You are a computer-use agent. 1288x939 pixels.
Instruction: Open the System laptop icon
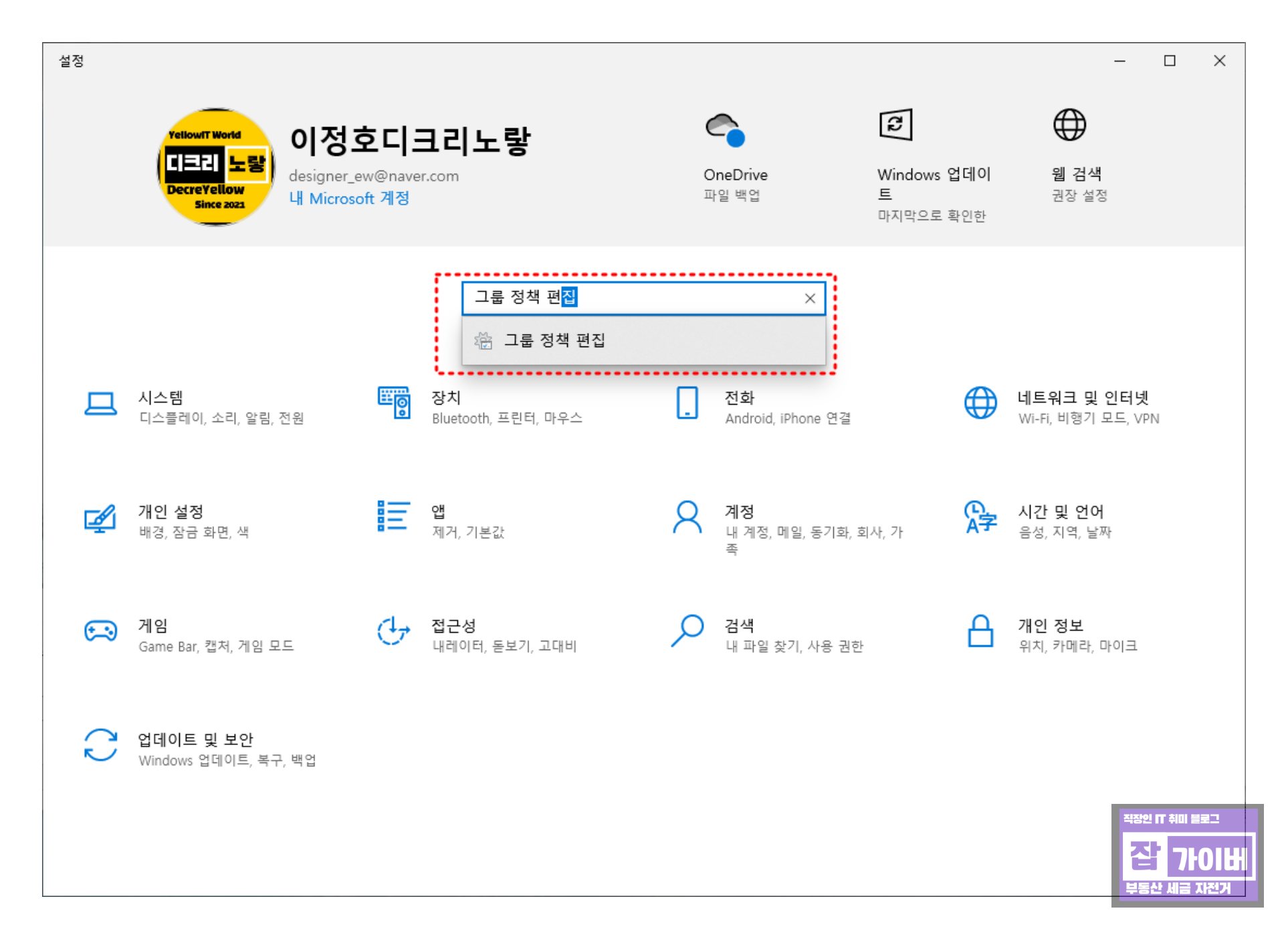tap(100, 404)
